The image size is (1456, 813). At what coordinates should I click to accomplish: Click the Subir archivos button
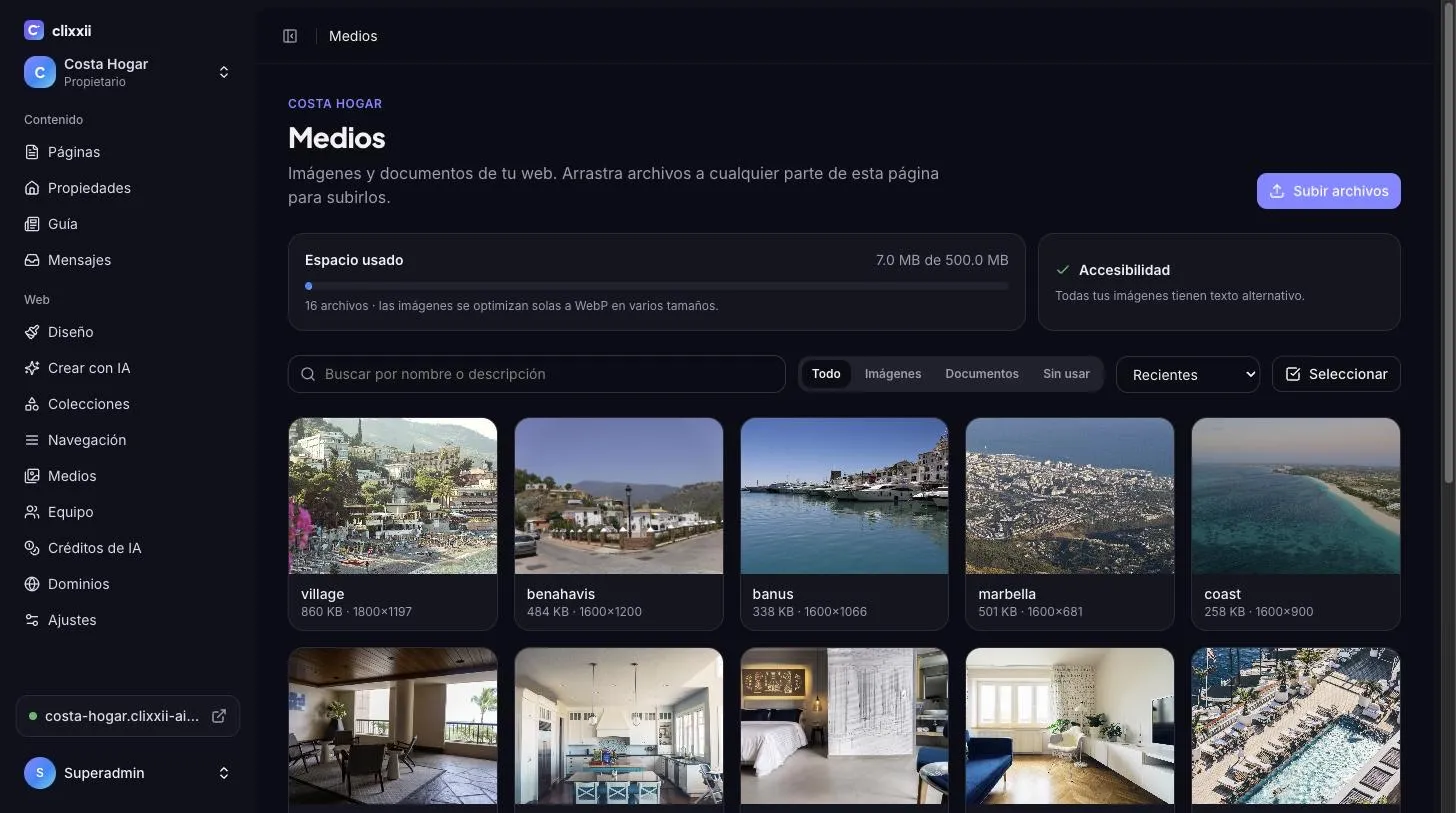1329,191
